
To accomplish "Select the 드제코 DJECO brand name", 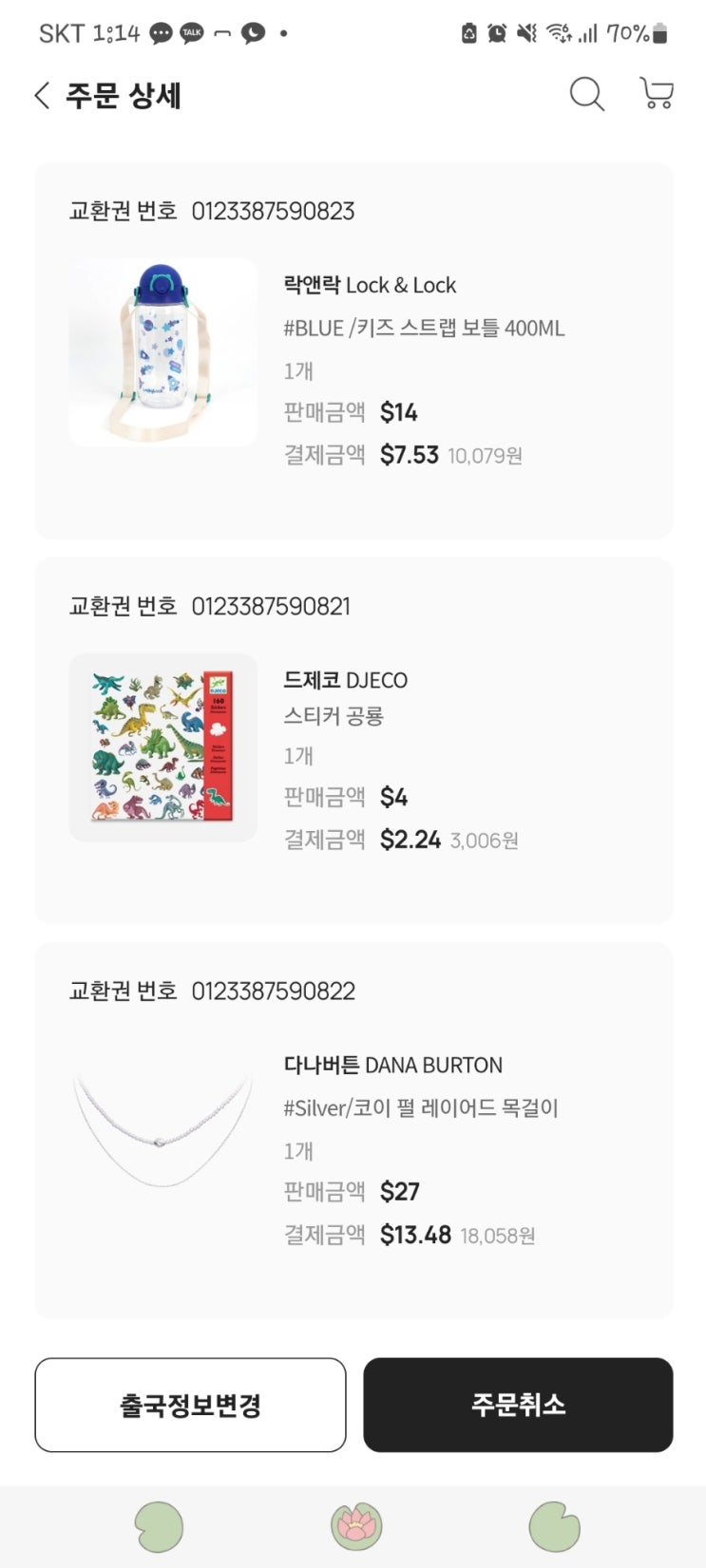I will [x=345, y=680].
